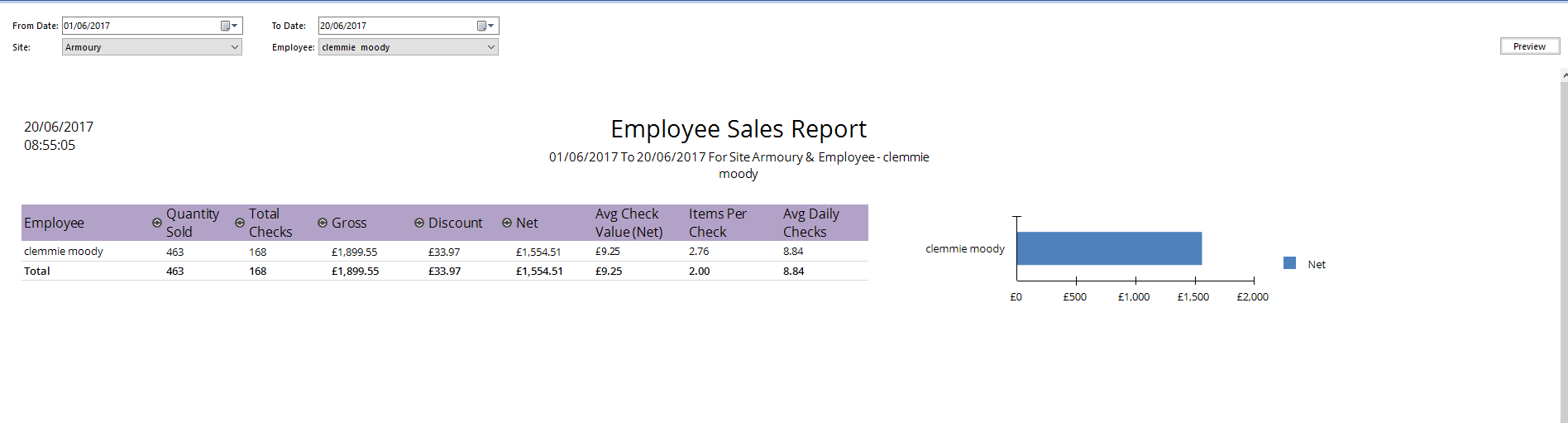Click sort icon beside Net column
Screen dimensions: 1568x423
pyautogui.click(x=507, y=223)
